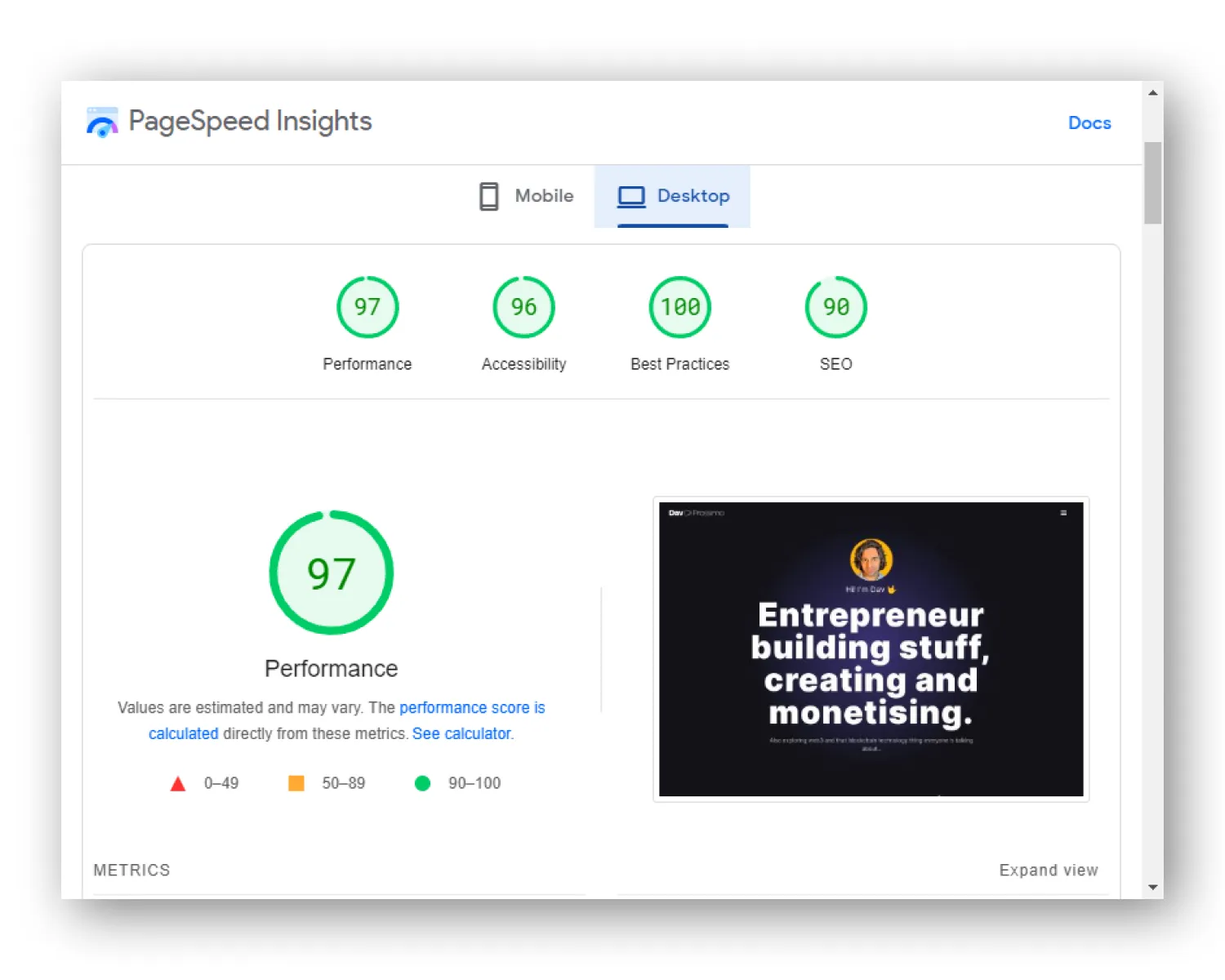This screenshot has height=980, width=1225.
Task: Click the website screenshot thumbnail
Action: (x=871, y=649)
